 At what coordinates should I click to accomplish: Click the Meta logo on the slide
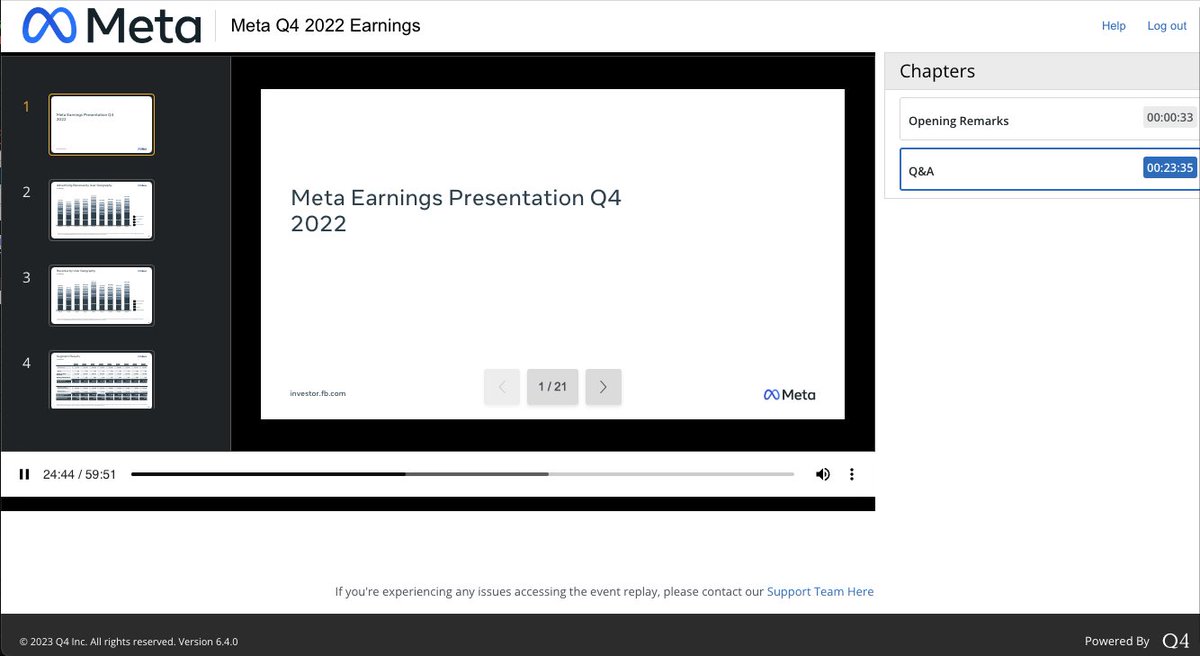[790, 395]
